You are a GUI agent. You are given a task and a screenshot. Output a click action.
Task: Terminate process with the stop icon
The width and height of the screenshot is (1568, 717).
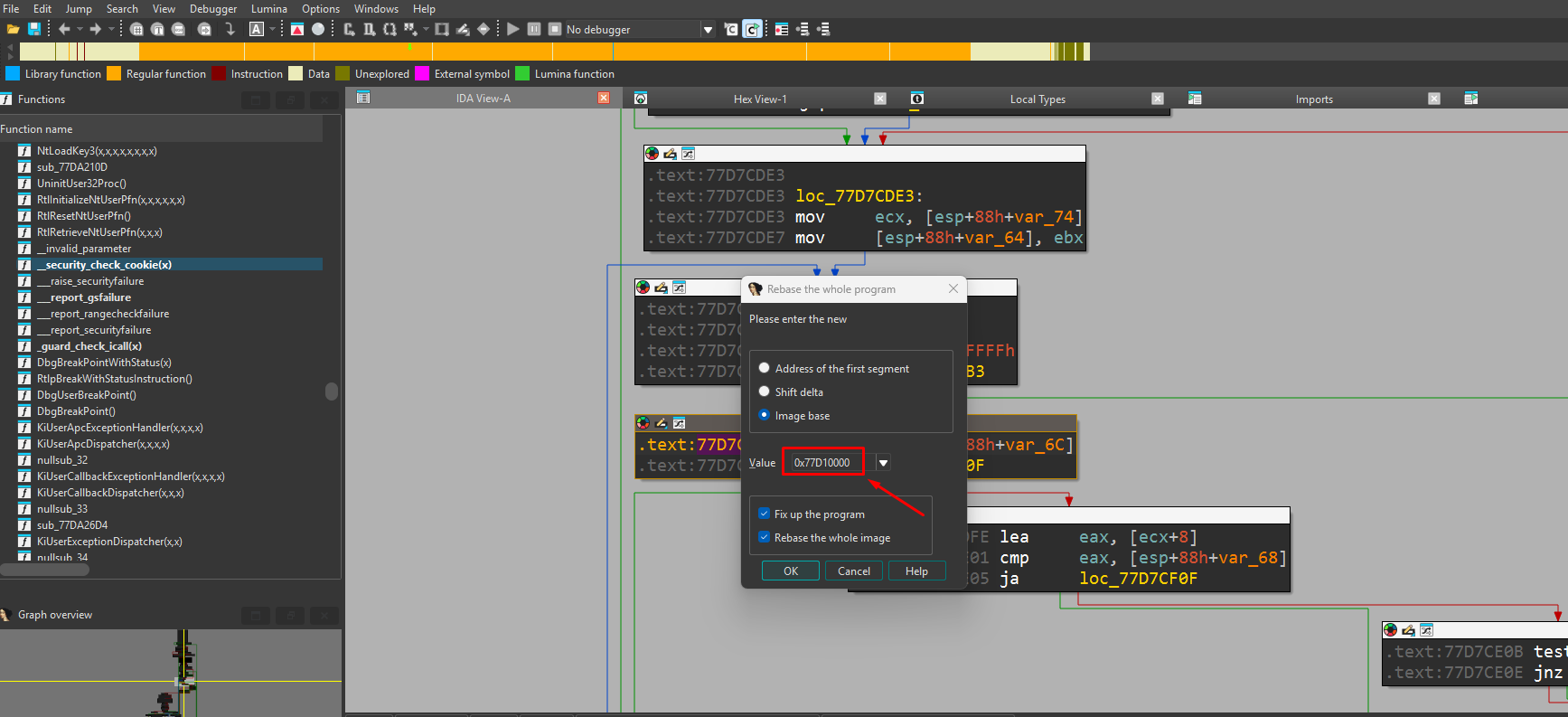[555, 29]
